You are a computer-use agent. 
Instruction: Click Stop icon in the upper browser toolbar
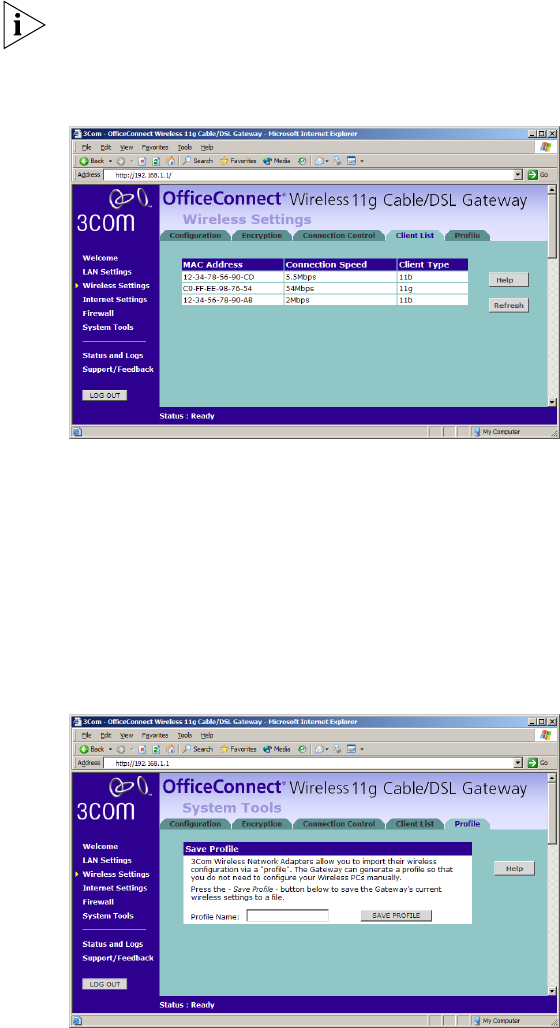[x=142, y=161]
